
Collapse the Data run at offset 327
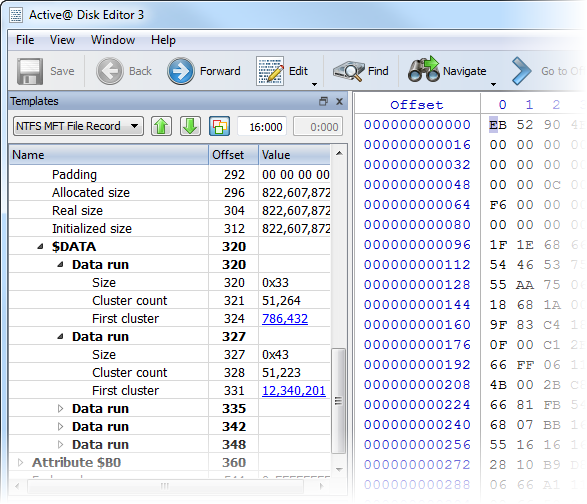pyautogui.click(x=60, y=336)
